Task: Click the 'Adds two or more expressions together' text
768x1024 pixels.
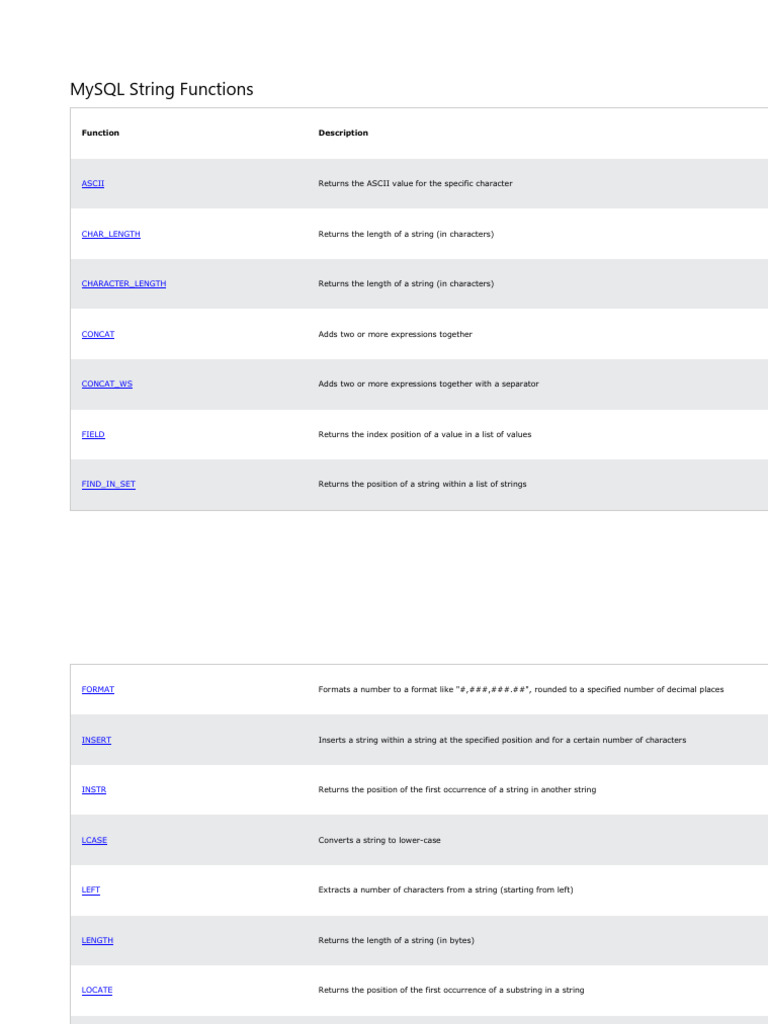Action: point(395,334)
